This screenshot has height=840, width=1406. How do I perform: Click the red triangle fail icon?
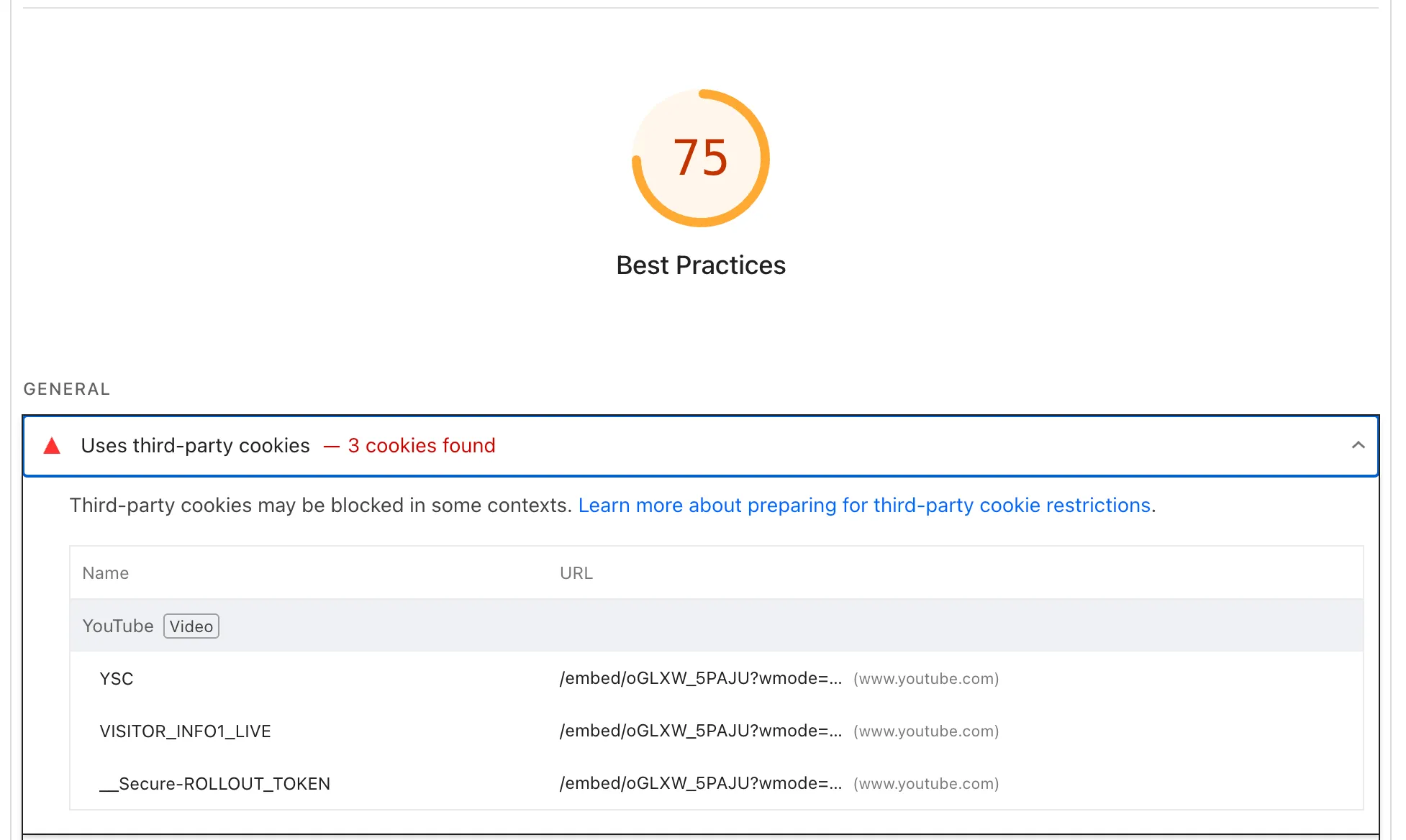(52, 446)
